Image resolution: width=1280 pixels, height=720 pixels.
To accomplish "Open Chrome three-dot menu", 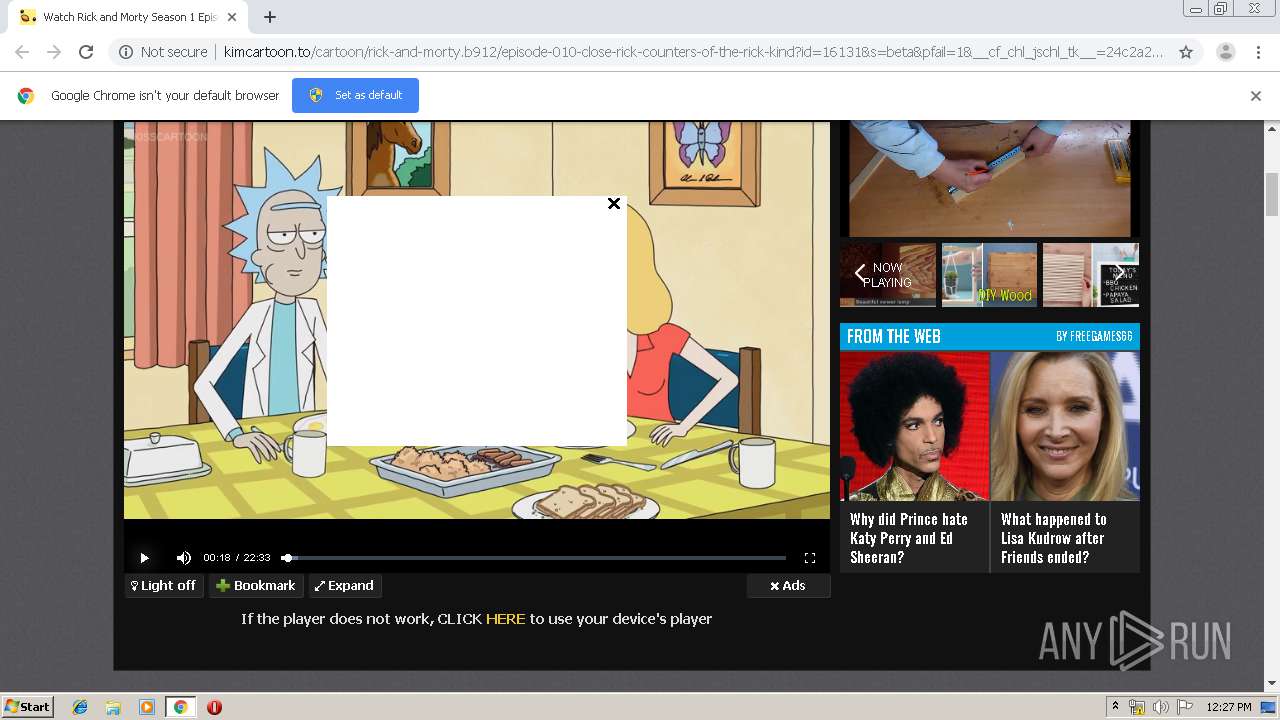I will point(1258,52).
